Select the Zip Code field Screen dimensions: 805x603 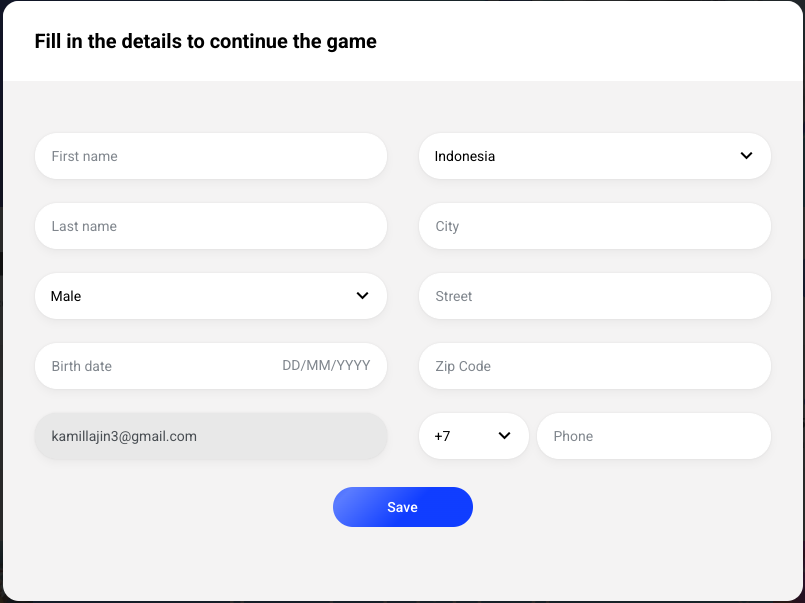click(x=594, y=366)
